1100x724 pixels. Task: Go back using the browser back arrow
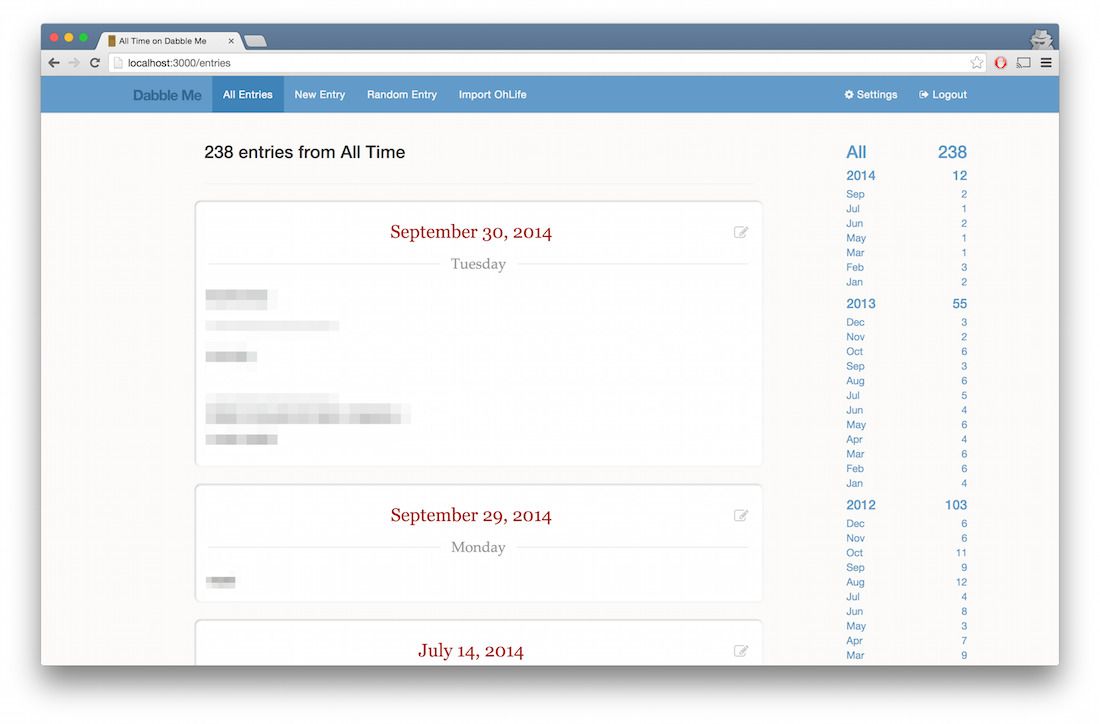pos(53,62)
